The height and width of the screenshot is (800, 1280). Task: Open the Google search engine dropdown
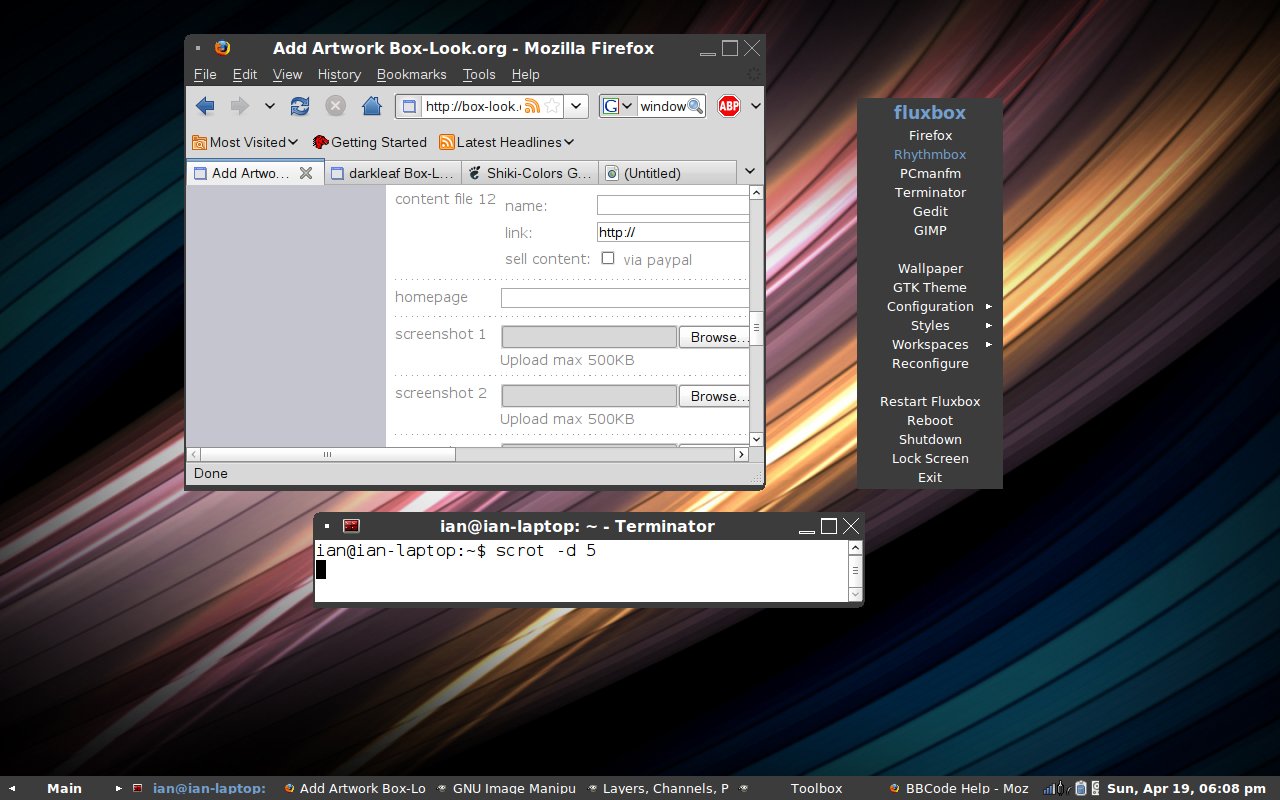618,106
